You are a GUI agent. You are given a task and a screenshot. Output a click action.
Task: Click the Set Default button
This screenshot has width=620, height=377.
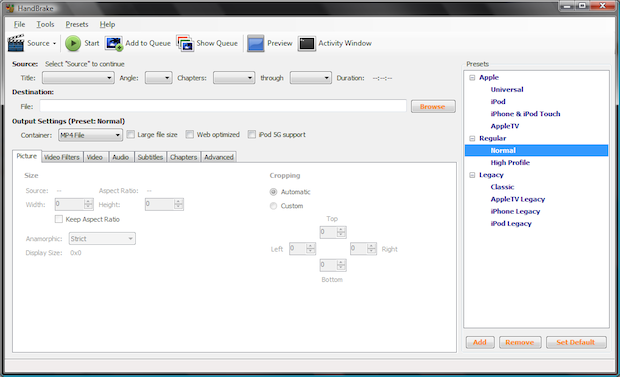[x=576, y=342]
